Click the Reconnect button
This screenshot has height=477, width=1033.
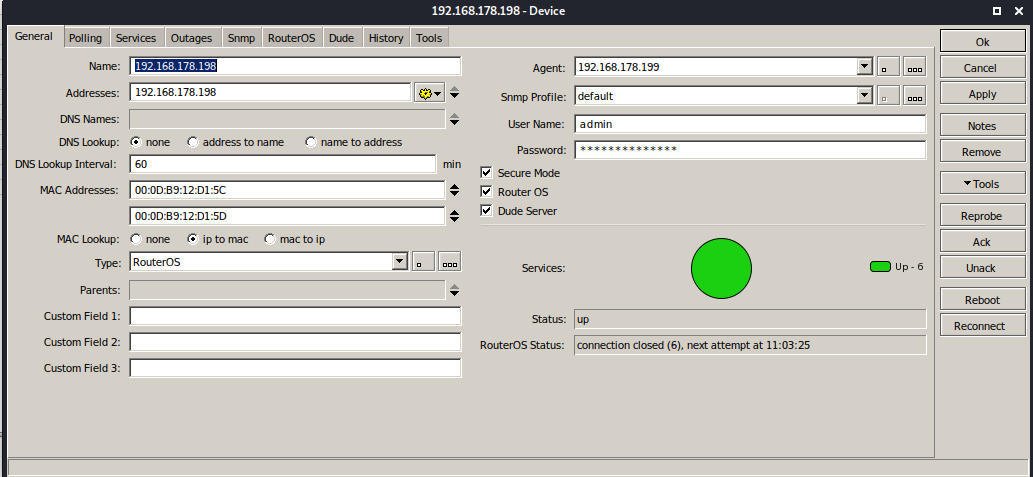click(981, 326)
